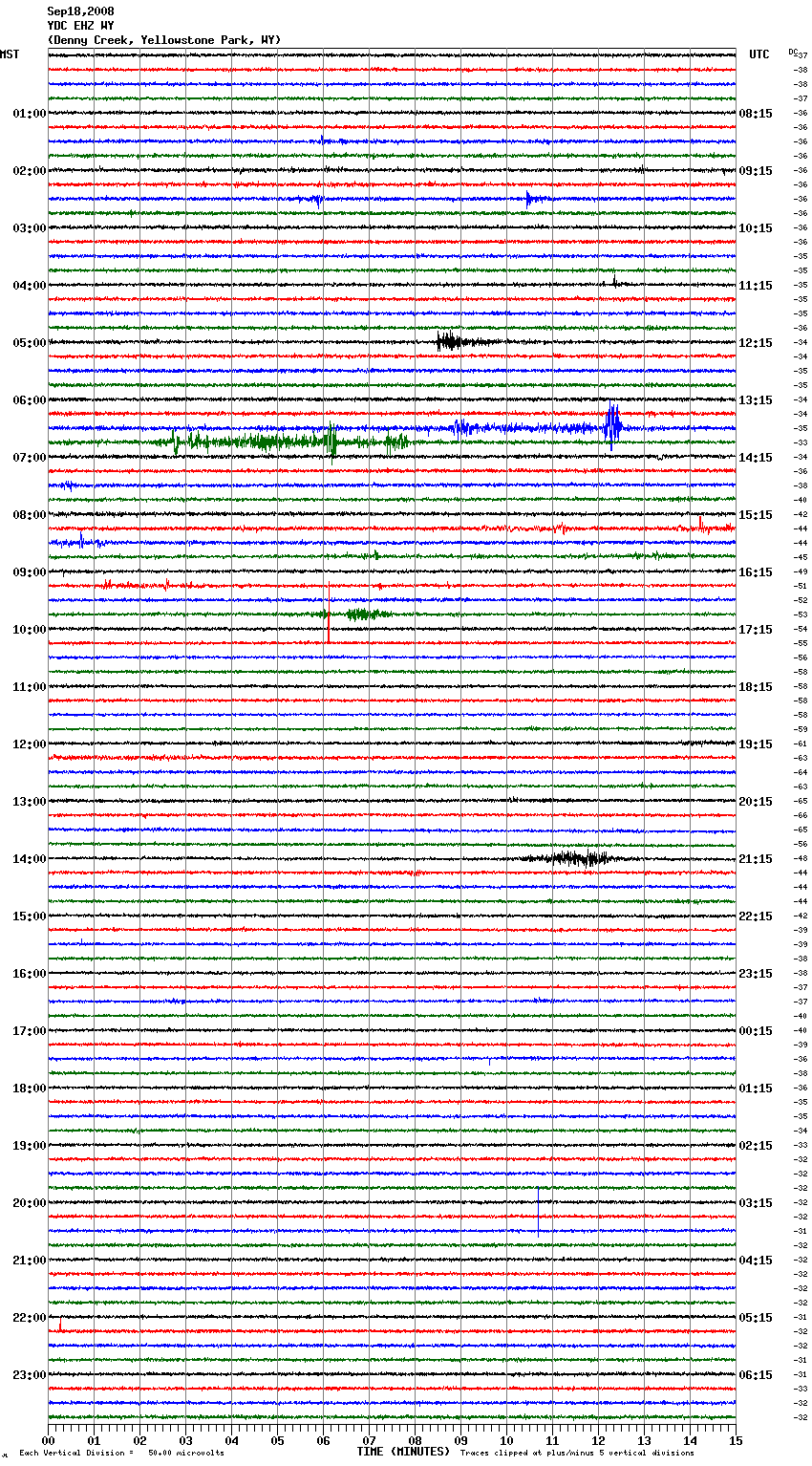Screen dimensions: 812x1466
Task: Click the 06:15 UTC time label
Action: [756, 1375]
